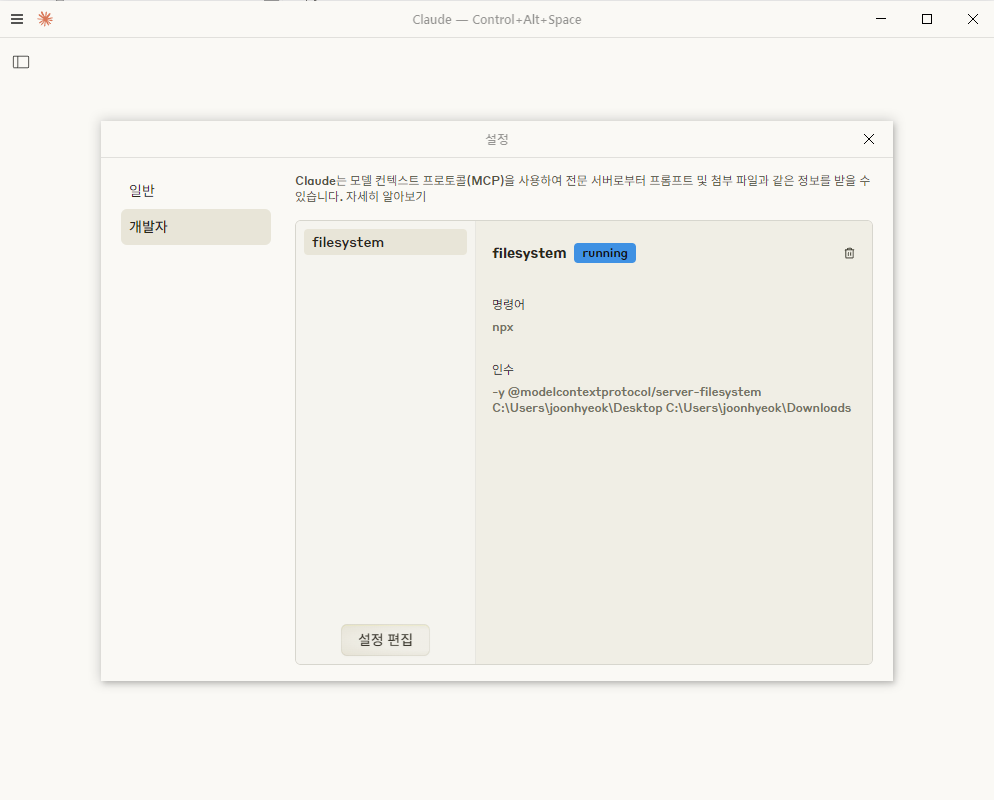The image size is (994, 800).
Task: Delete the filesystem server via trash icon
Action: point(849,253)
